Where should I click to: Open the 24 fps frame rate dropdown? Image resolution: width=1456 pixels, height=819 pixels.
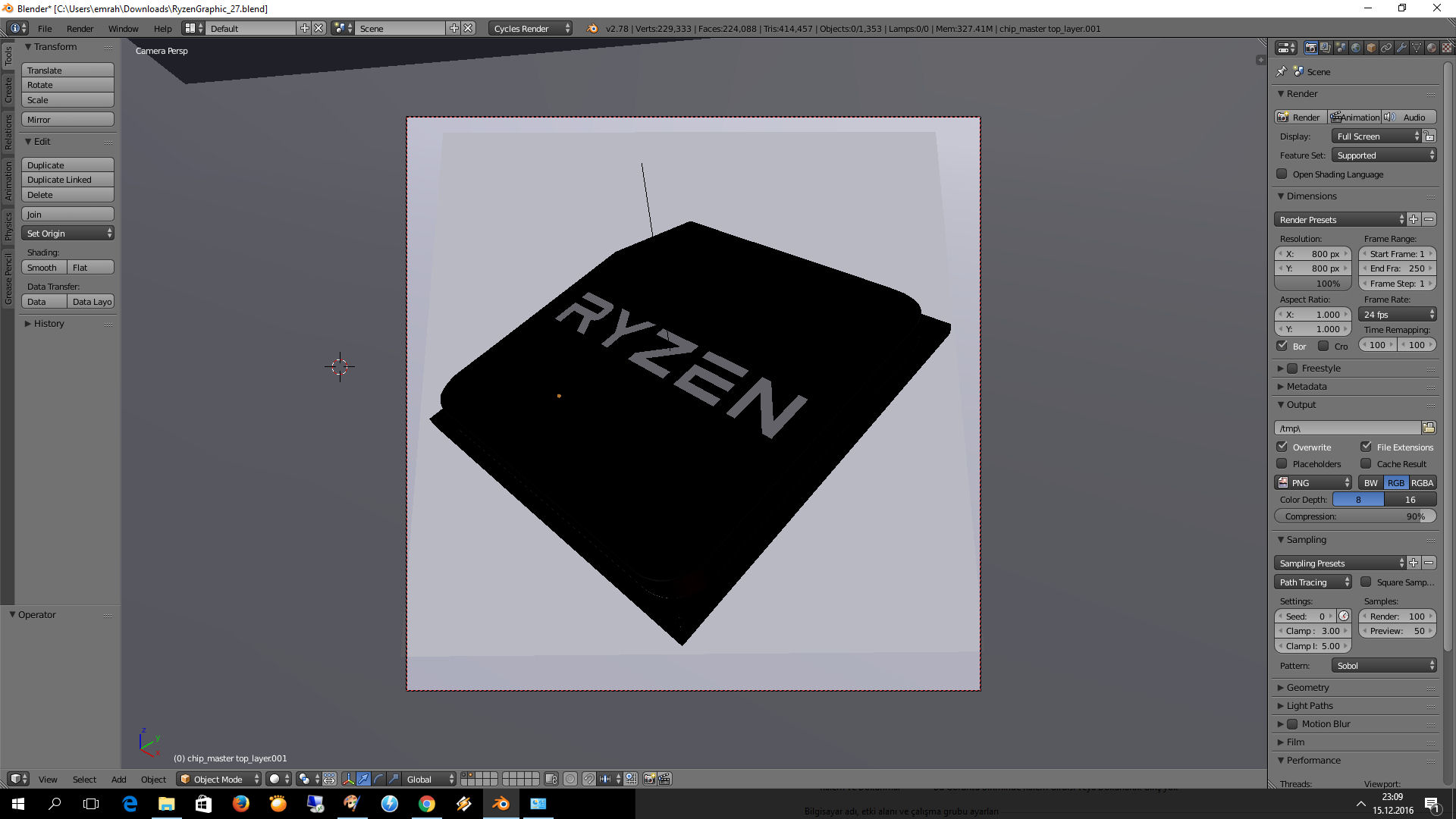pos(1397,314)
